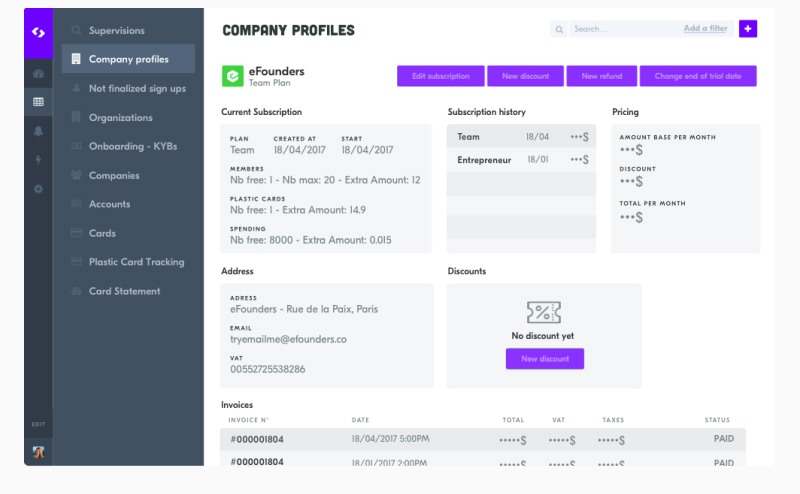
Task: Click New discount button in header
Action: pos(525,76)
